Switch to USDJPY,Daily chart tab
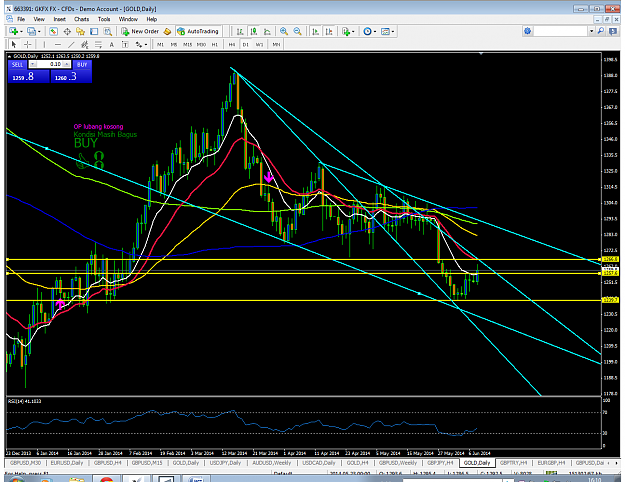 click(x=225, y=463)
